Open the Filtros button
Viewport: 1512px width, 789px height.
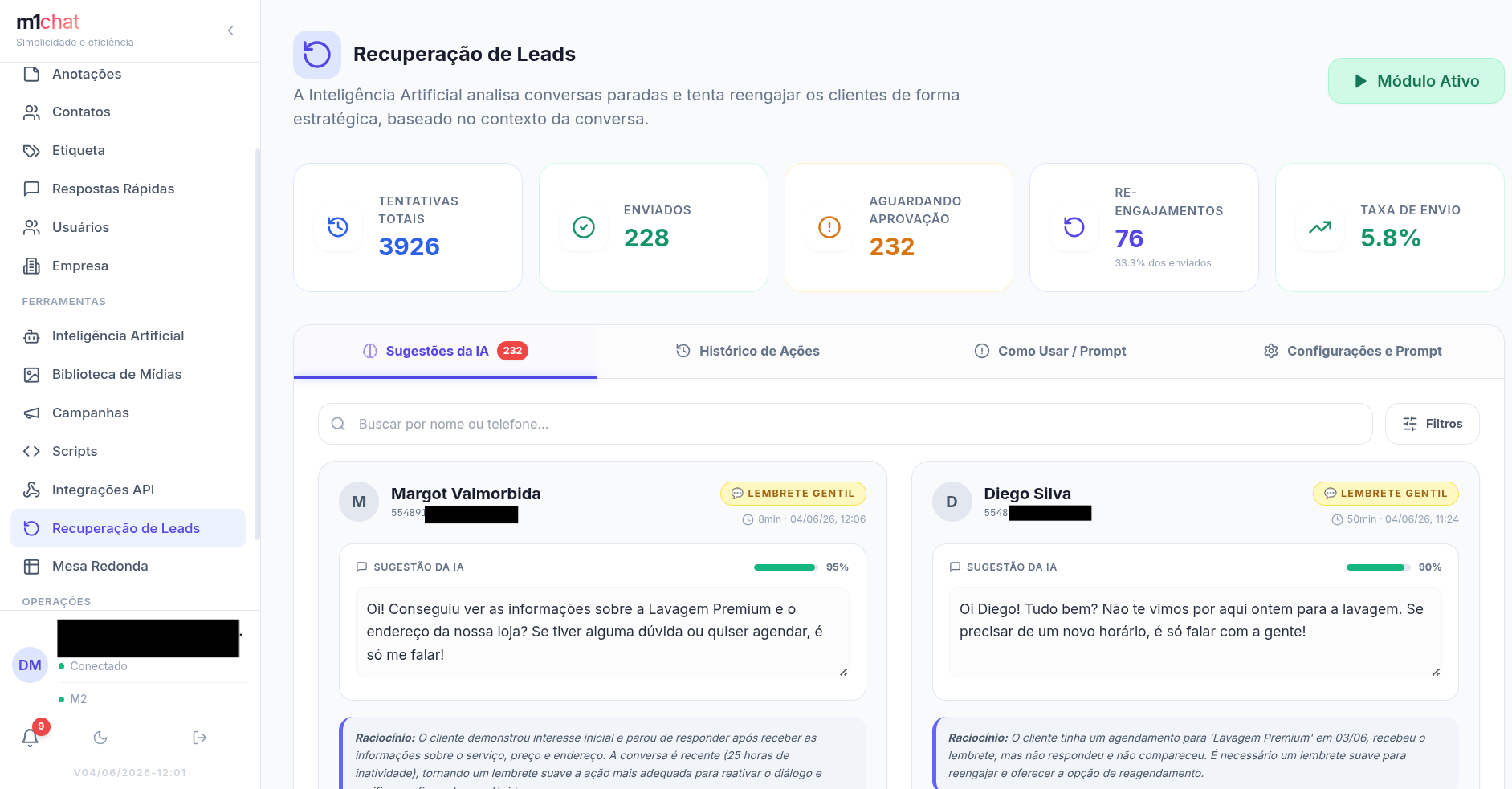tap(1433, 424)
